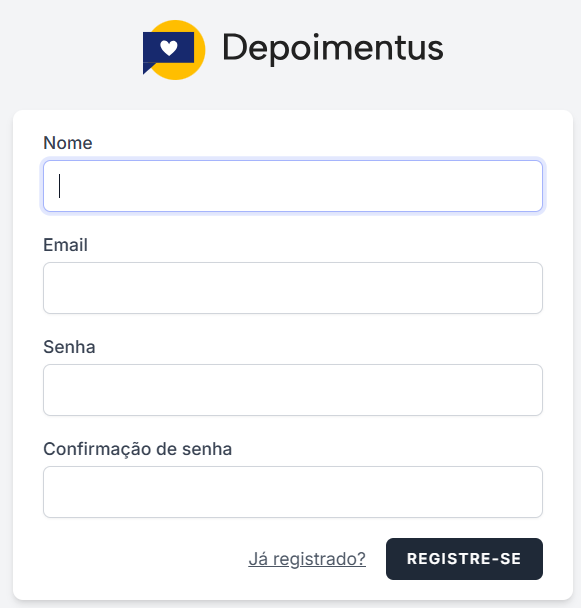Screen dimensions: 581x608
Task: Select the Senha password field
Action: (293, 390)
